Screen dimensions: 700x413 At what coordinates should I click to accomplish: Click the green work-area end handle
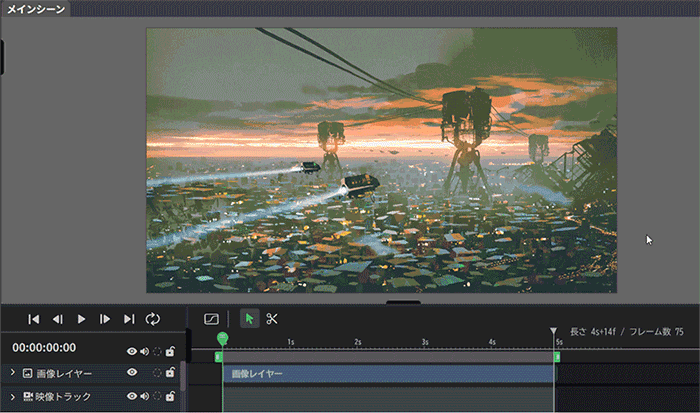click(x=557, y=357)
